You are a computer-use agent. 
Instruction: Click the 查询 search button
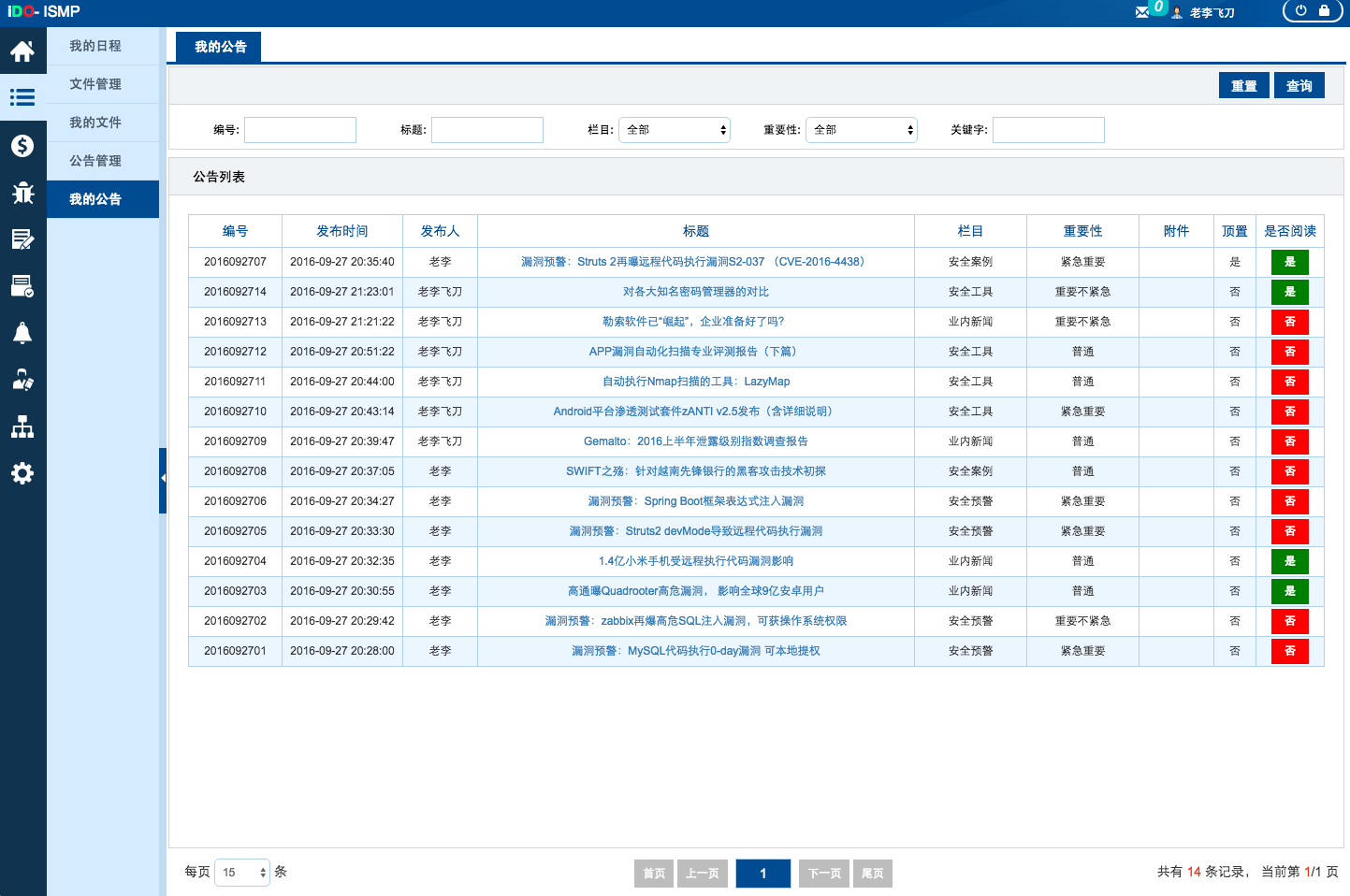pyautogui.click(x=1299, y=86)
